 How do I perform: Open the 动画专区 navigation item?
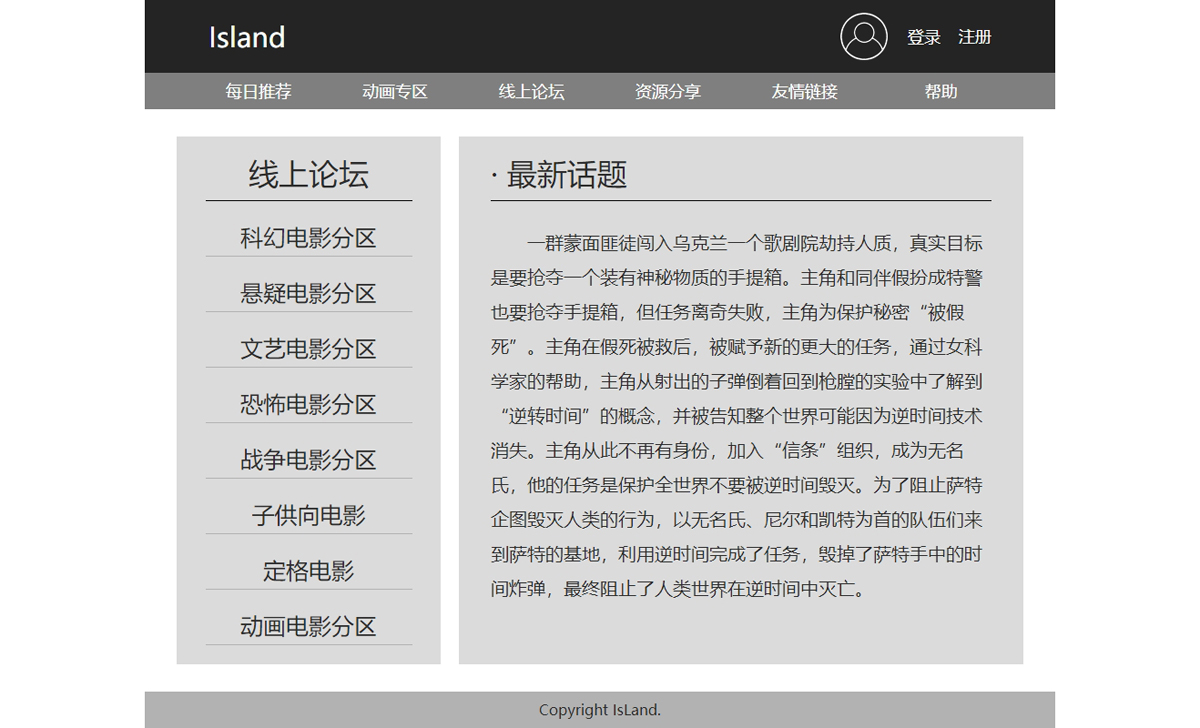tap(395, 91)
